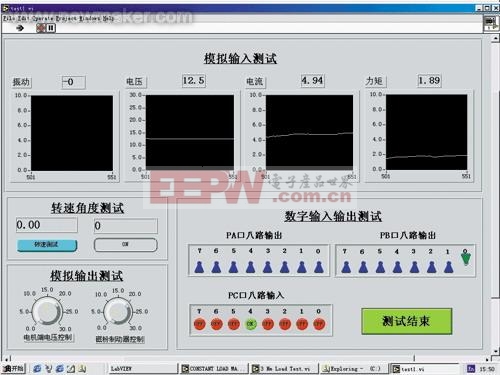Click the 0.00 speed value field

coord(47,225)
